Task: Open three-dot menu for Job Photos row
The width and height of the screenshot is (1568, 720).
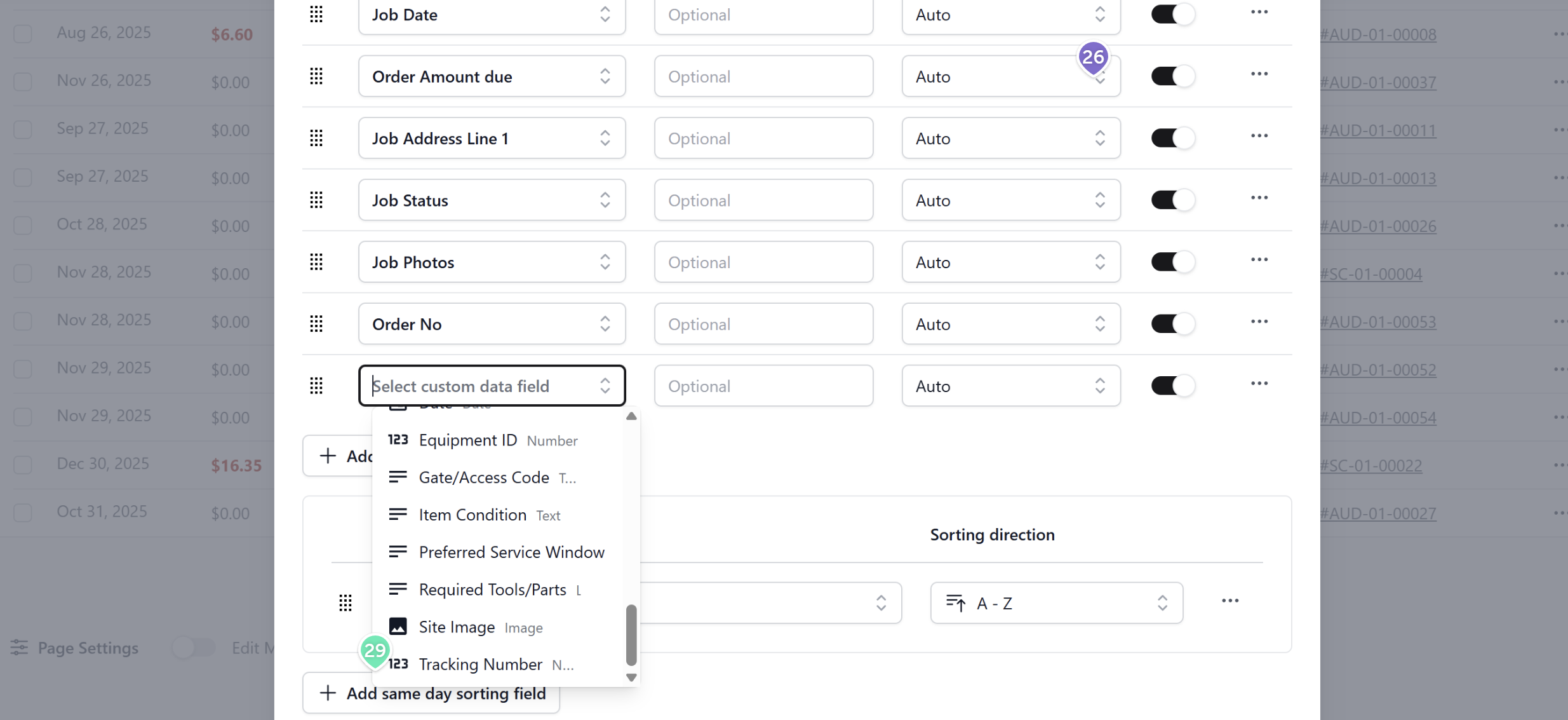Action: tap(1259, 260)
